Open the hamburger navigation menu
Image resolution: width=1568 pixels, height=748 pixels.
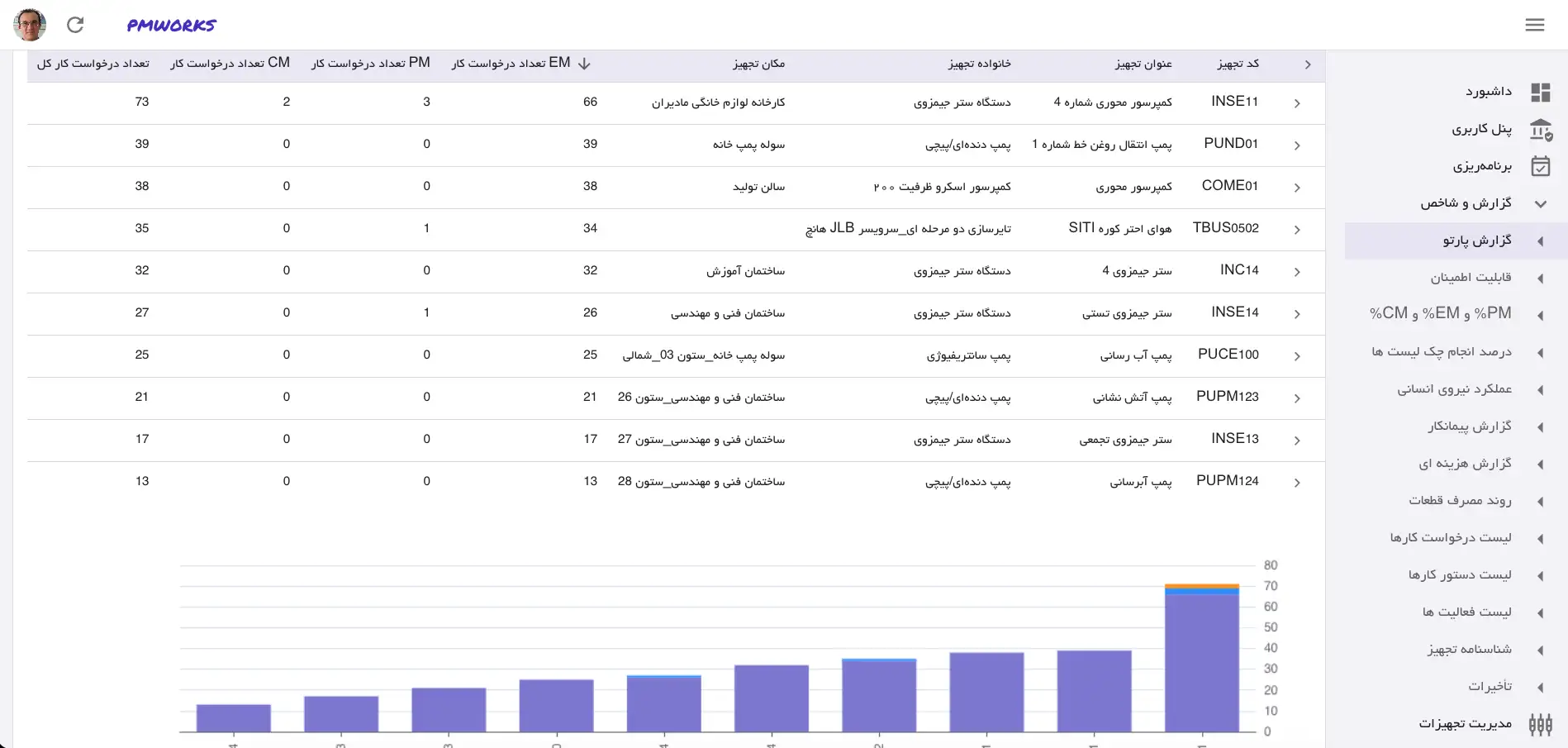point(1535,25)
